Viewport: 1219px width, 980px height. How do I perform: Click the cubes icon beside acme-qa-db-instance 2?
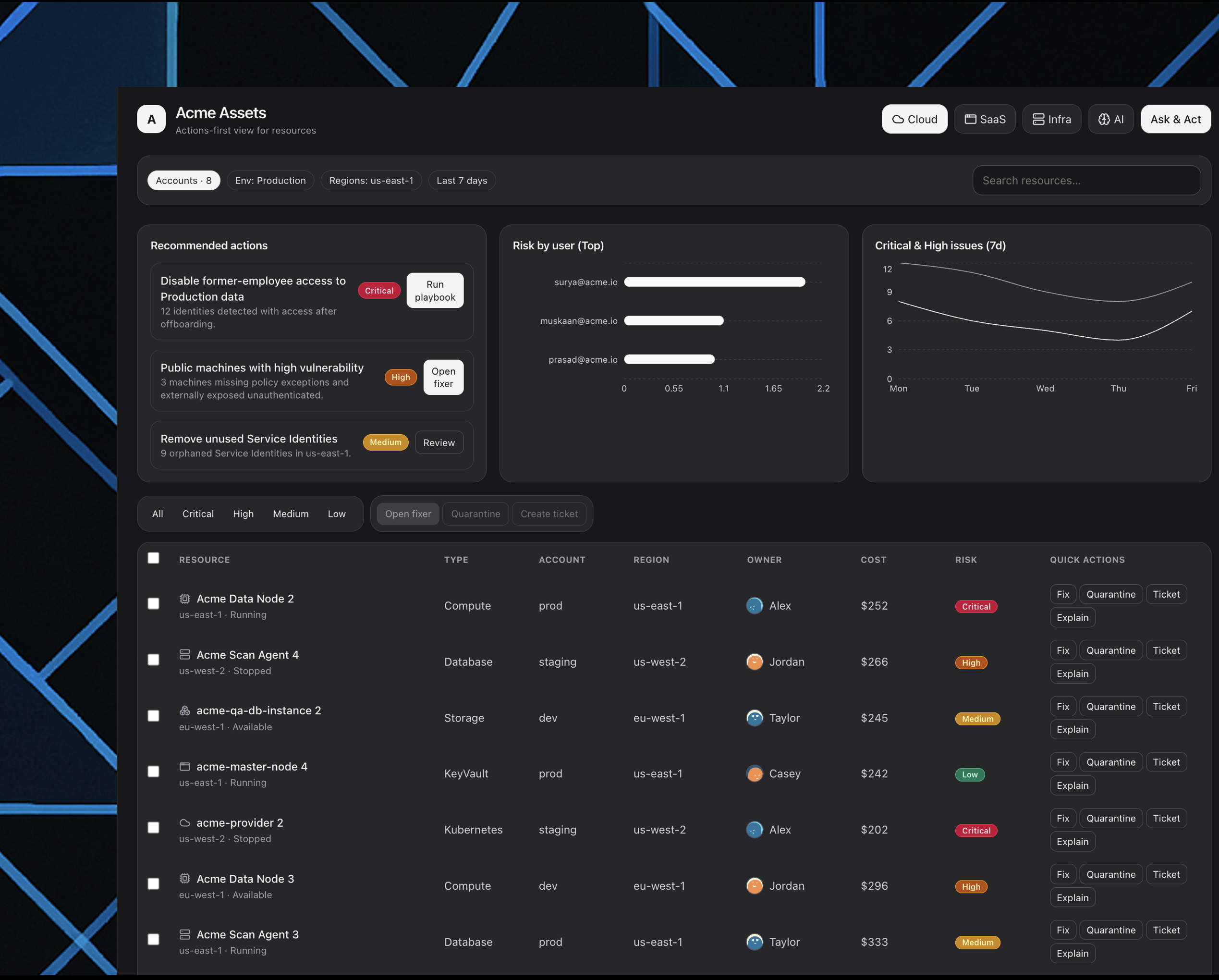pos(184,710)
